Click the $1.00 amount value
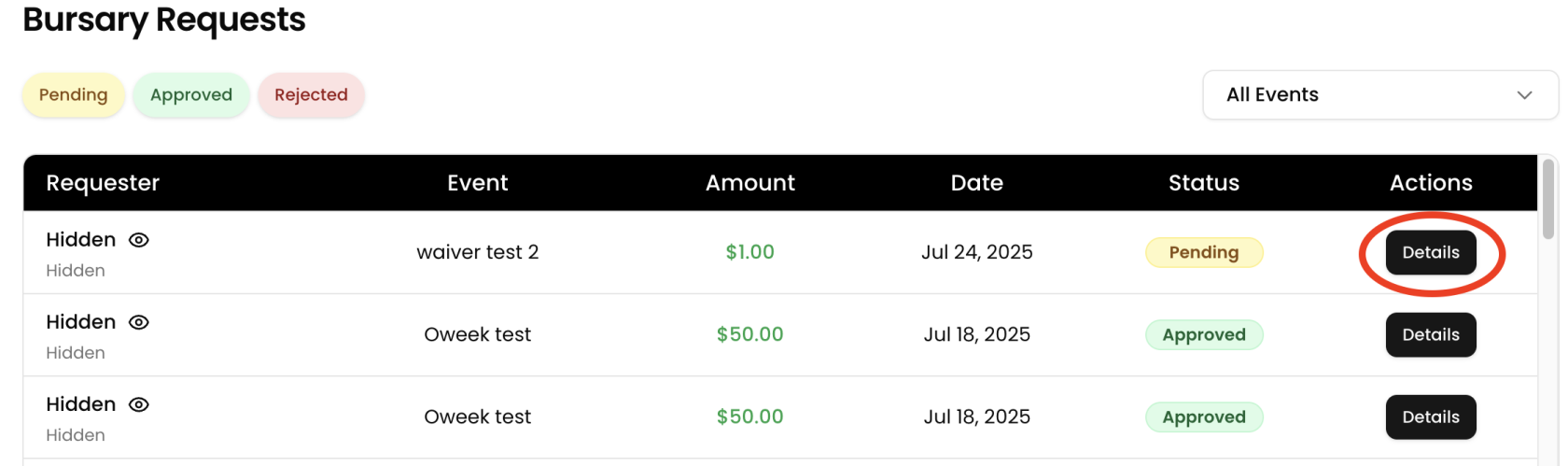The image size is (1568, 466). coord(749,252)
